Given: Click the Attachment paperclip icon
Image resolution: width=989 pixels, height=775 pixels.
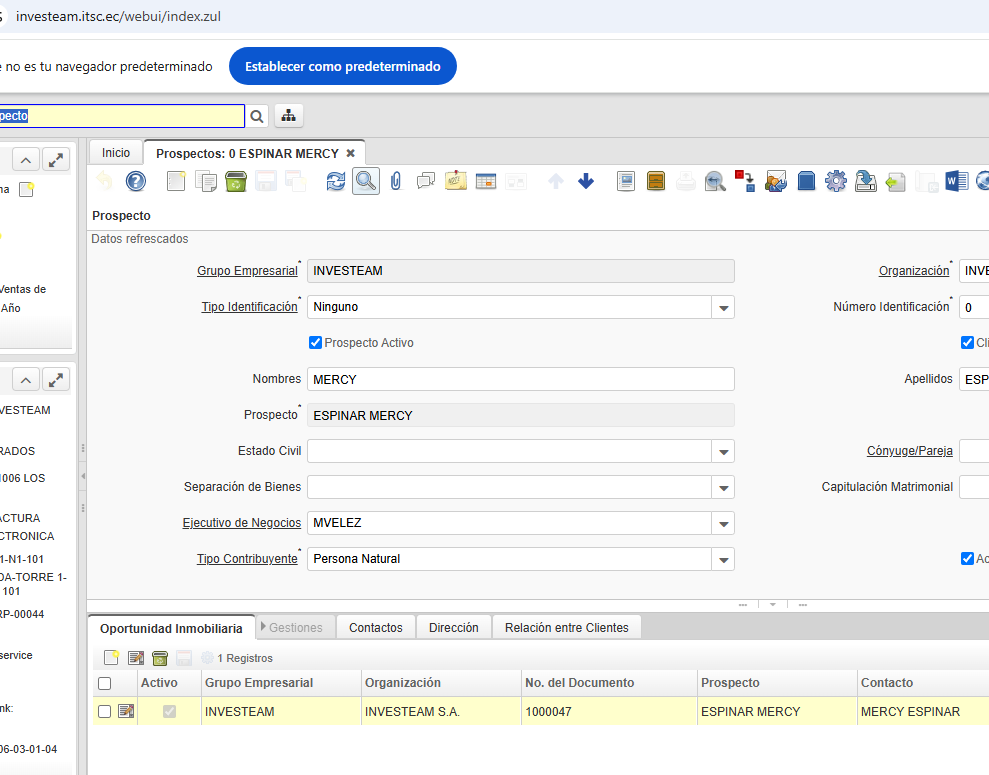Looking at the screenshot, I should [396, 181].
